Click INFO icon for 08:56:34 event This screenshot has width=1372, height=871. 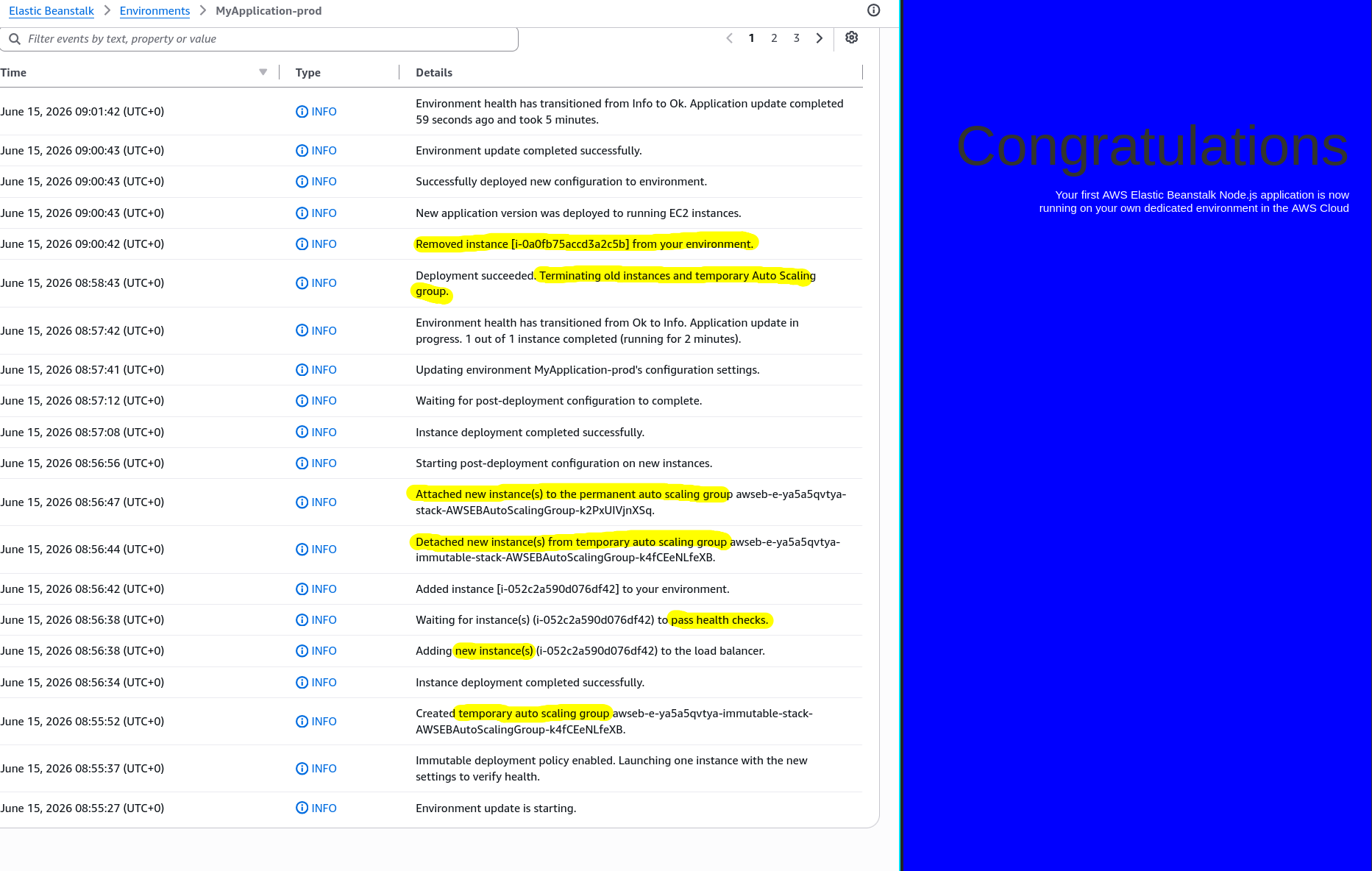click(302, 683)
